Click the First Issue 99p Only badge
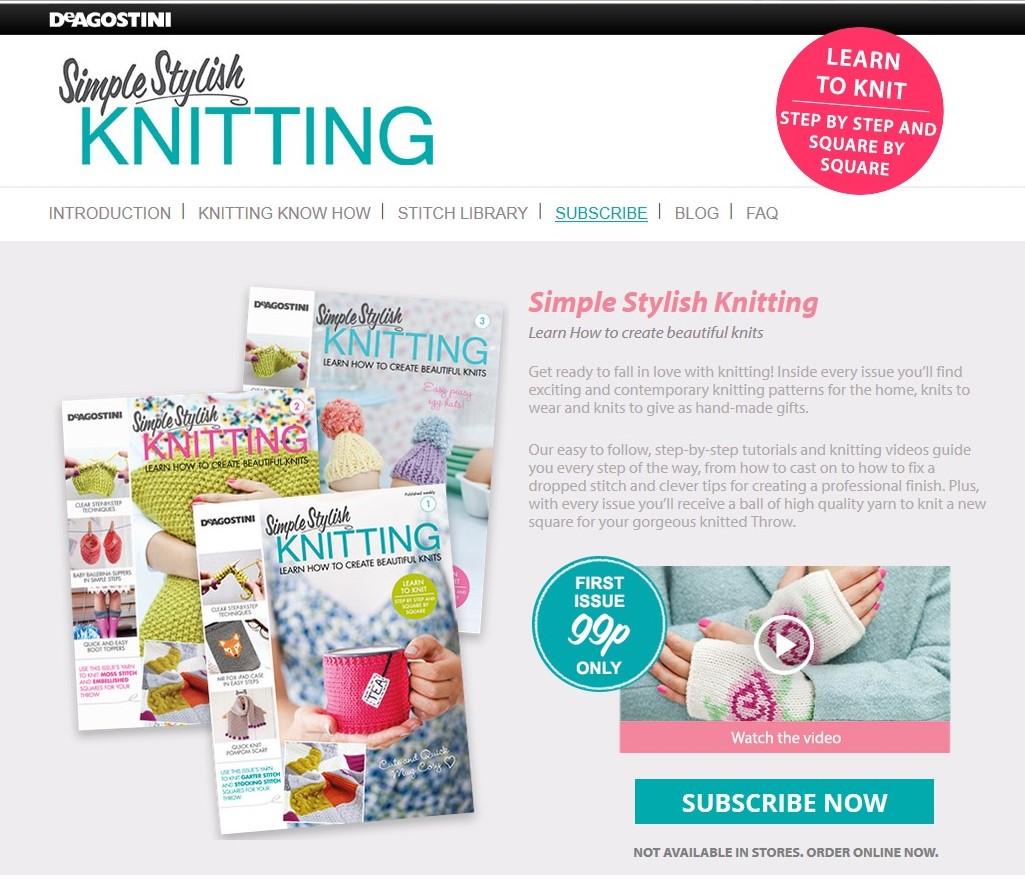 tap(598, 624)
